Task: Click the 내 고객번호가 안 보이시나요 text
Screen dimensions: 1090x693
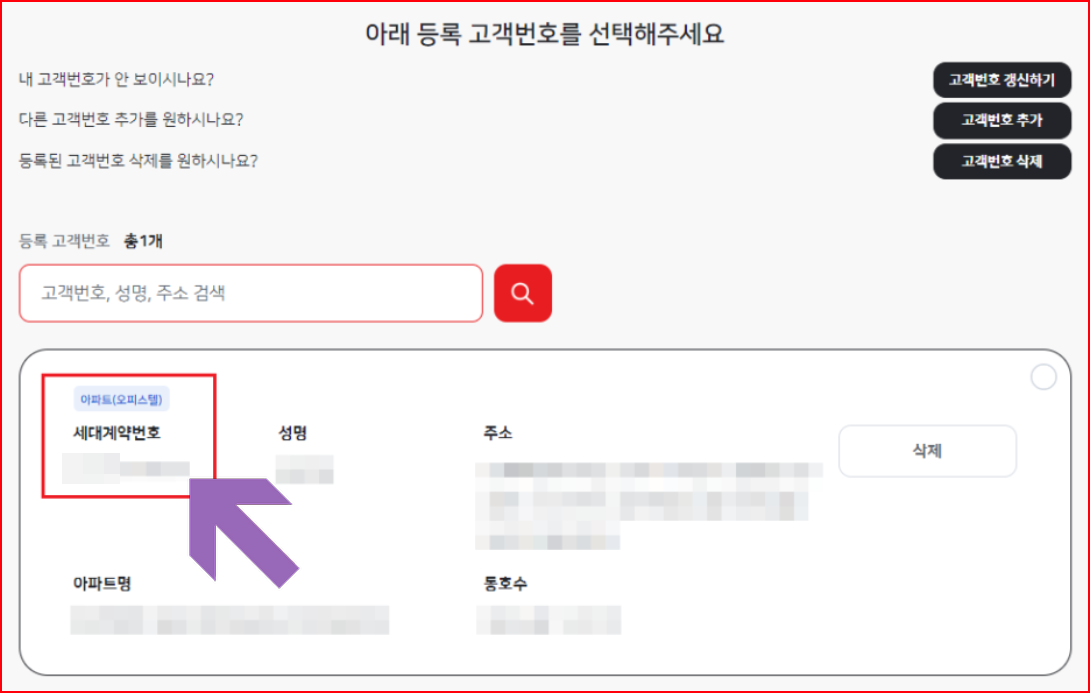Action: [x=116, y=79]
